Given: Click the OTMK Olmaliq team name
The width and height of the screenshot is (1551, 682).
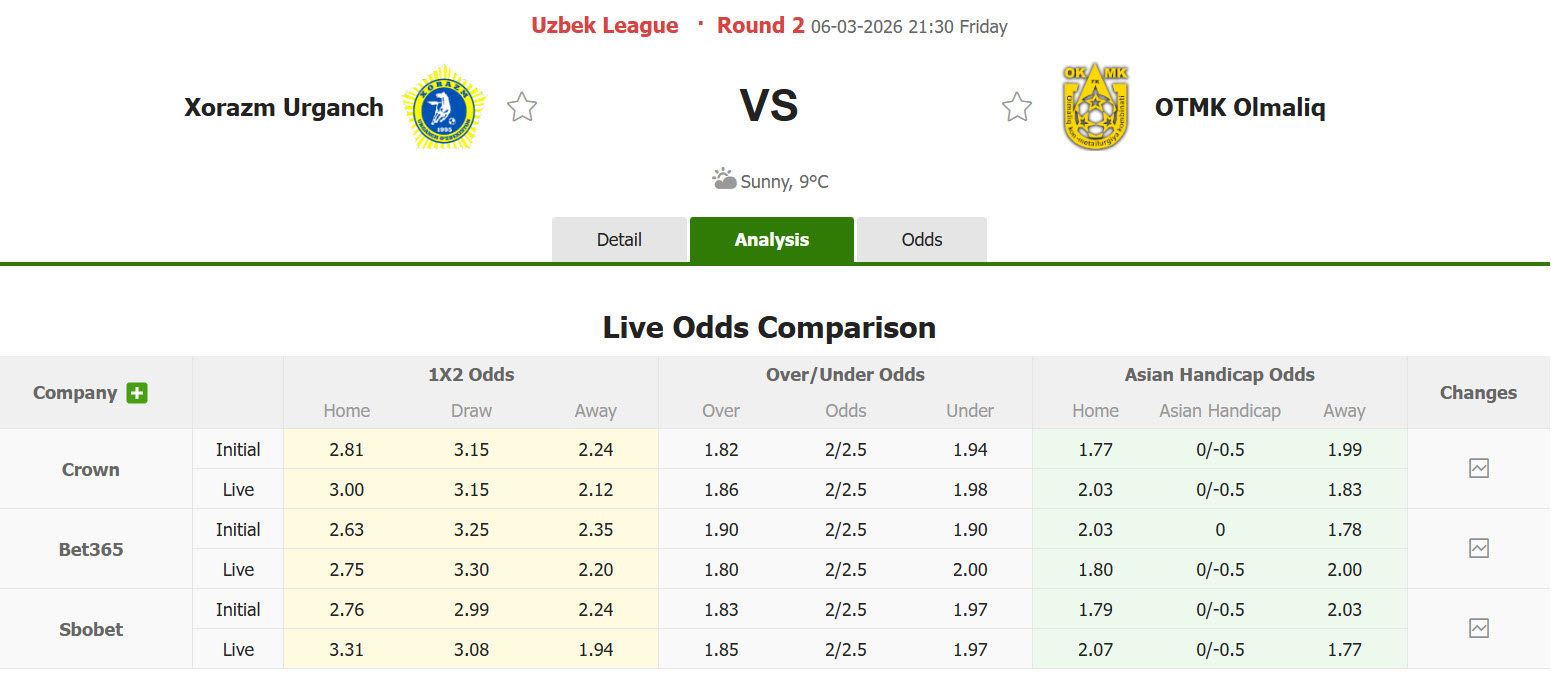Looking at the screenshot, I should 1240,107.
